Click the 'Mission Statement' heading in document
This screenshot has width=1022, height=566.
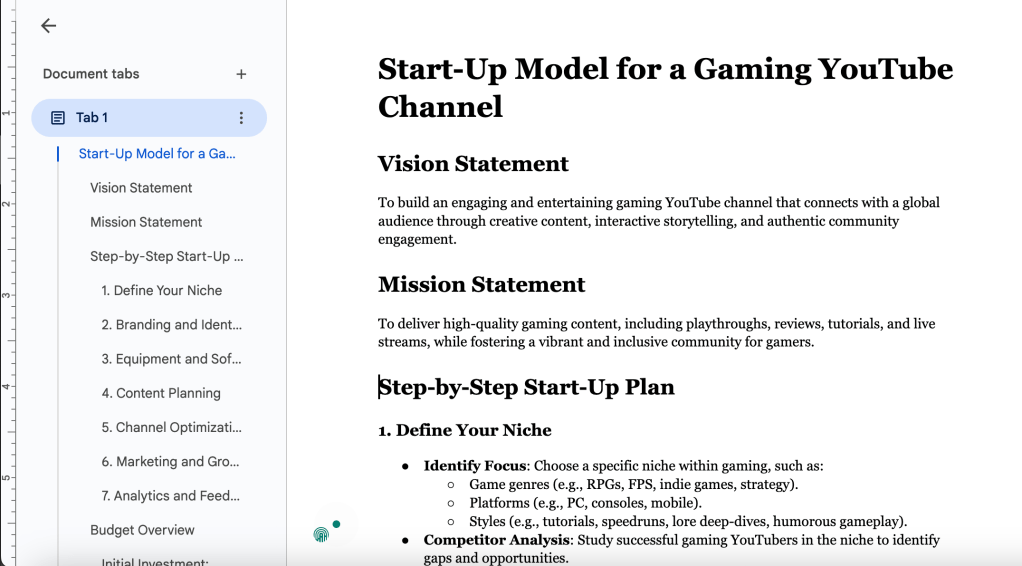click(481, 285)
